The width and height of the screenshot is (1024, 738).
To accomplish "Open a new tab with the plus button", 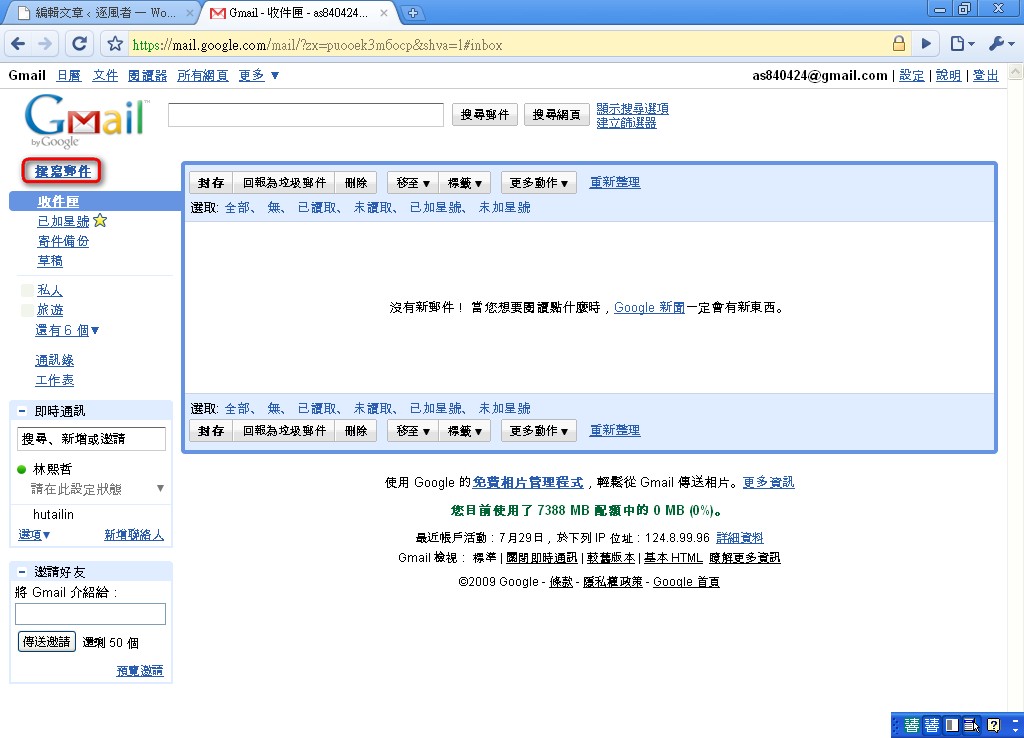I will point(413,12).
